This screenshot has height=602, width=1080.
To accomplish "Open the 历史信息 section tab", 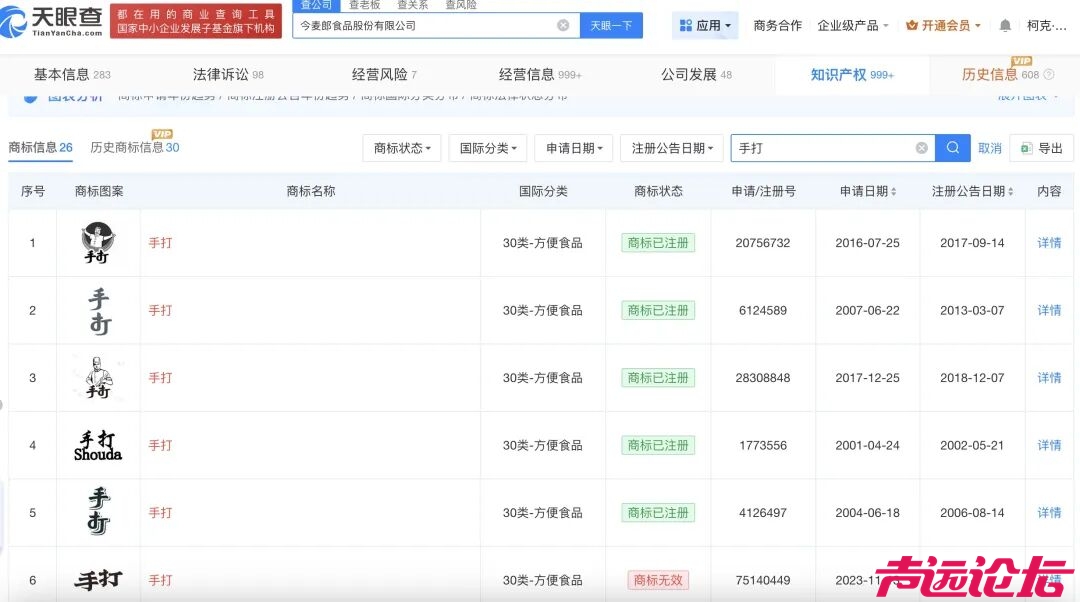I will pos(1000,74).
